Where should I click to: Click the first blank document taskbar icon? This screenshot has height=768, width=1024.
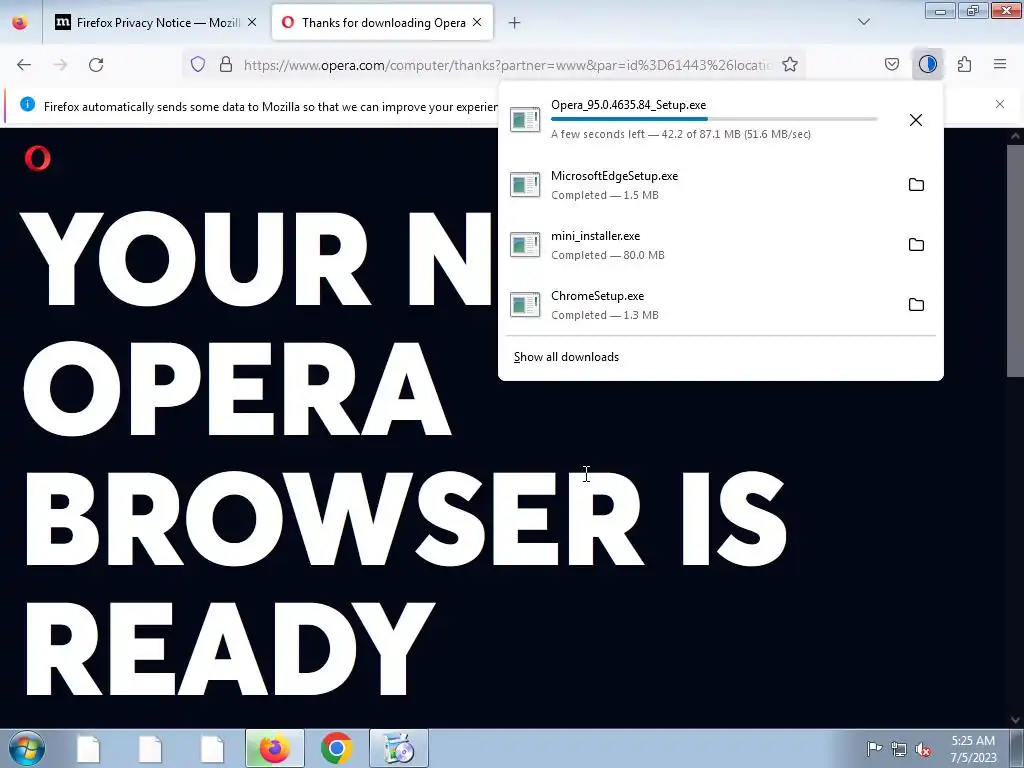point(88,749)
